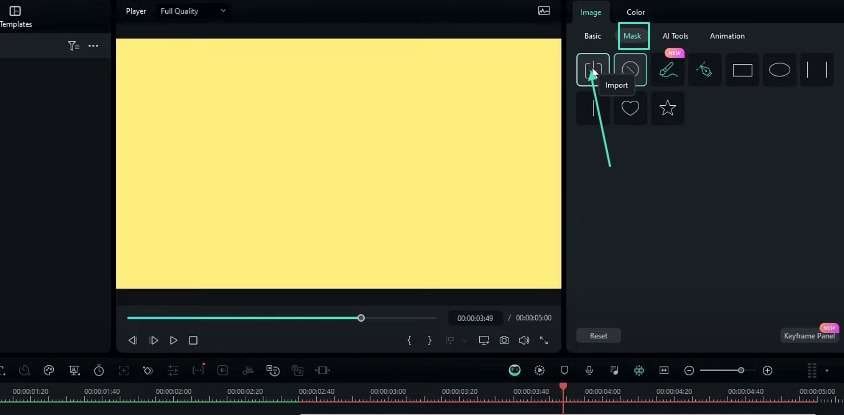The height and width of the screenshot is (415, 844).
Task: Click the filter icon in media panel
Action: click(73, 46)
